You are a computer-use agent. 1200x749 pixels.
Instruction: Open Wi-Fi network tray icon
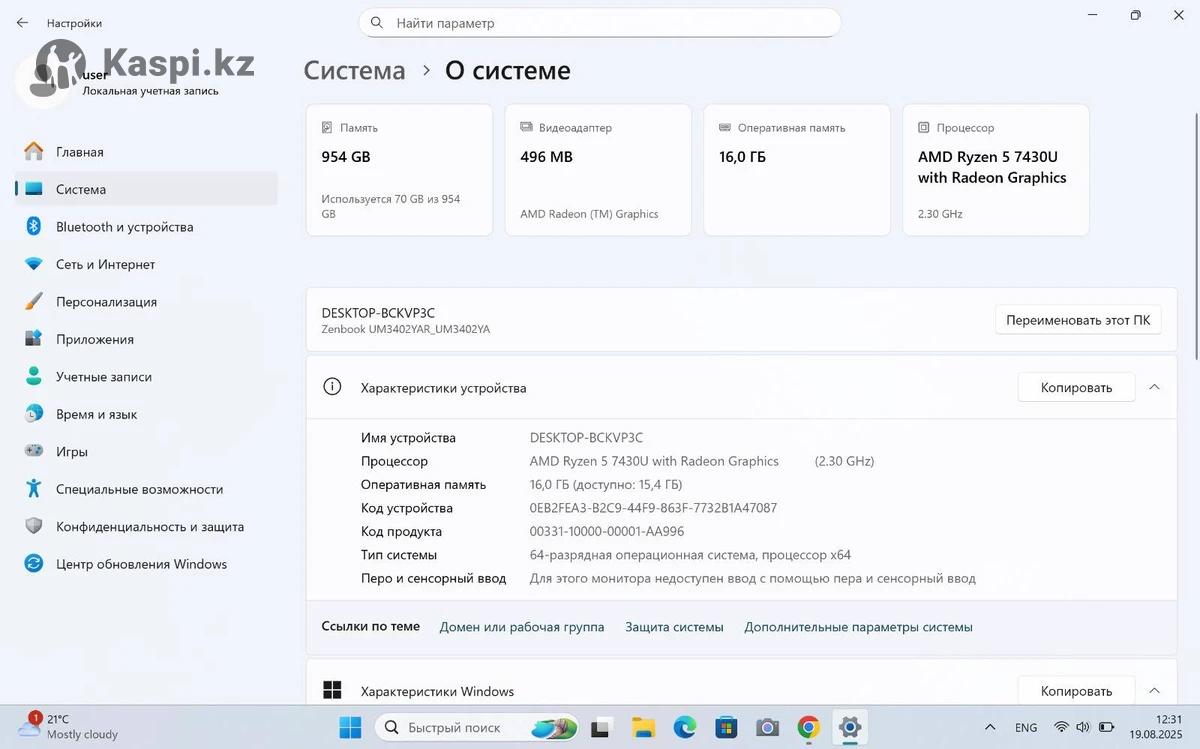pyautogui.click(x=1061, y=727)
